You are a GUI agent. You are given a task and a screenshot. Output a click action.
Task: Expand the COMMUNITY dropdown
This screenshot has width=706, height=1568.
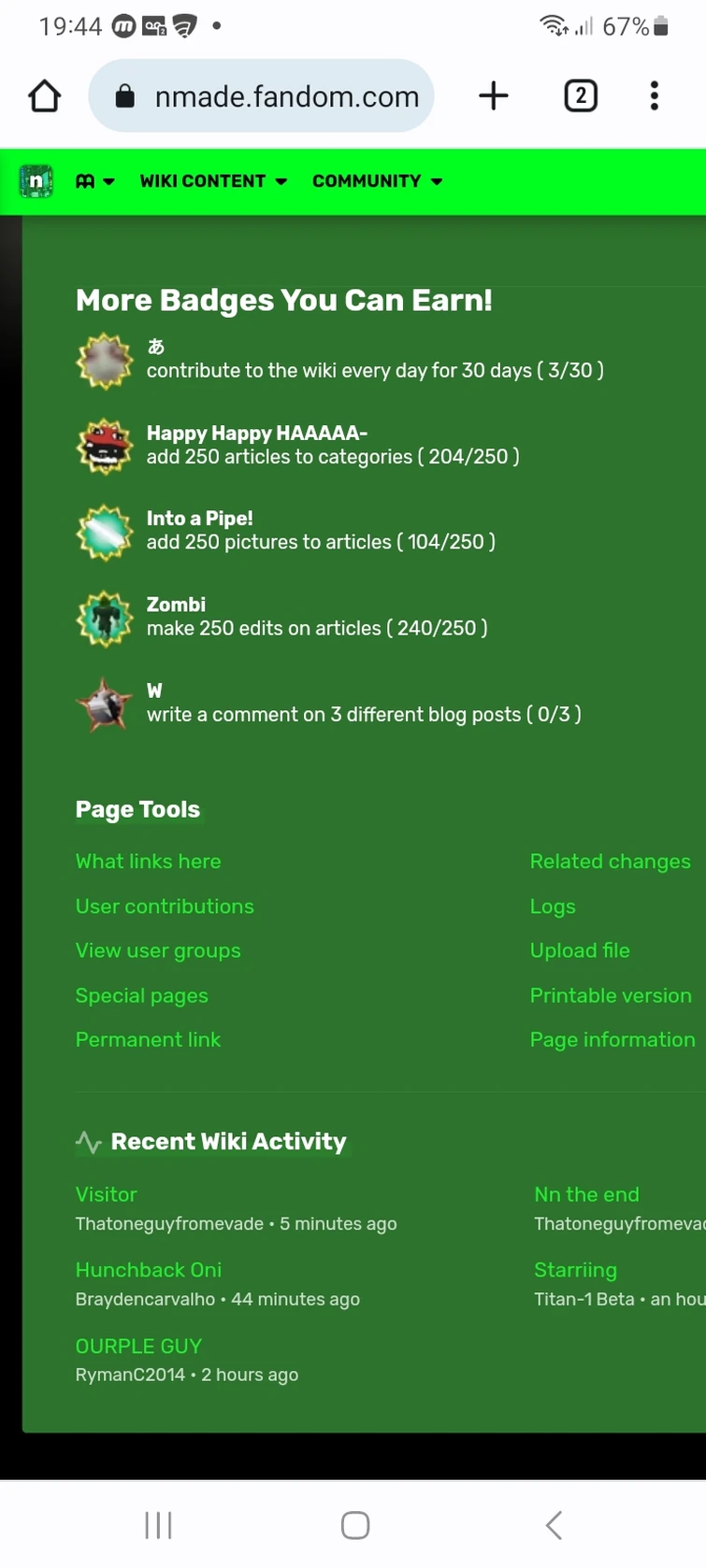pyautogui.click(x=377, y=180)
